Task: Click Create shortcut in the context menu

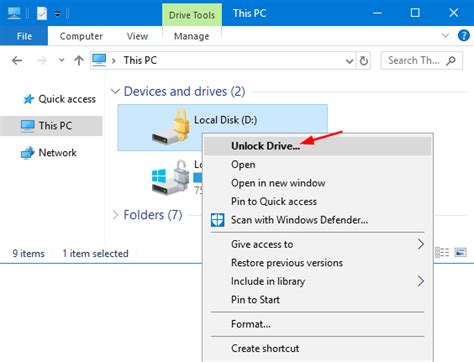Action: click(x=317, y=348)
